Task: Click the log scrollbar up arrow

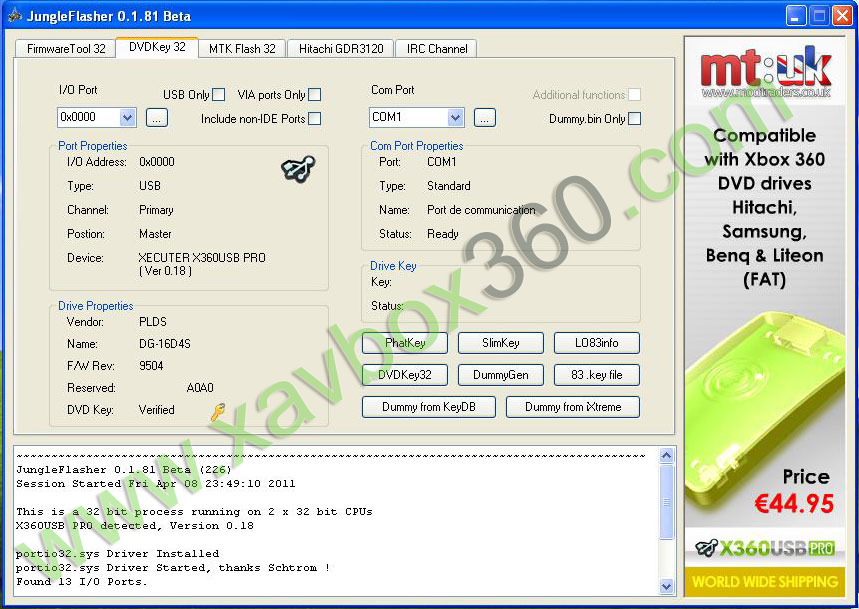Action: (x=666, y=456)
